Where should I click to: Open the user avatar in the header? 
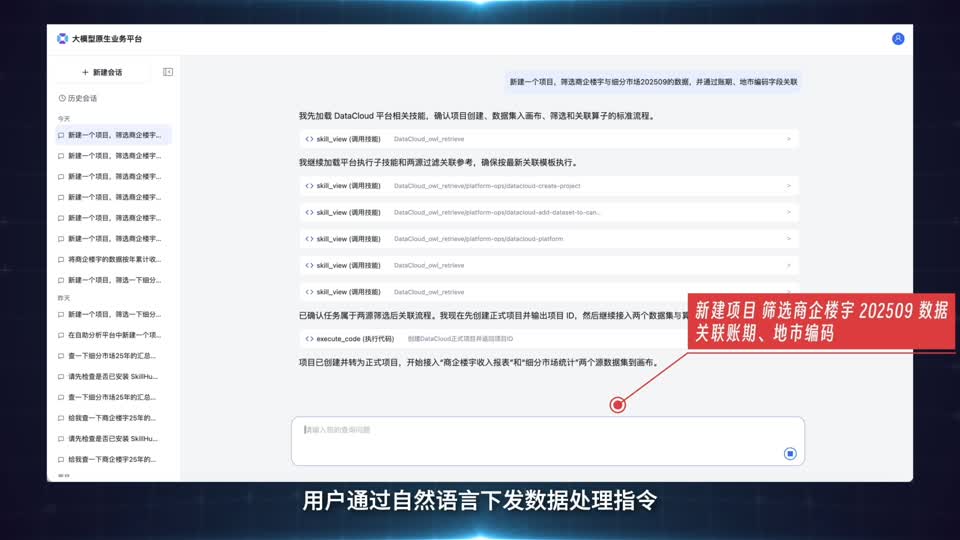(898, 39)
